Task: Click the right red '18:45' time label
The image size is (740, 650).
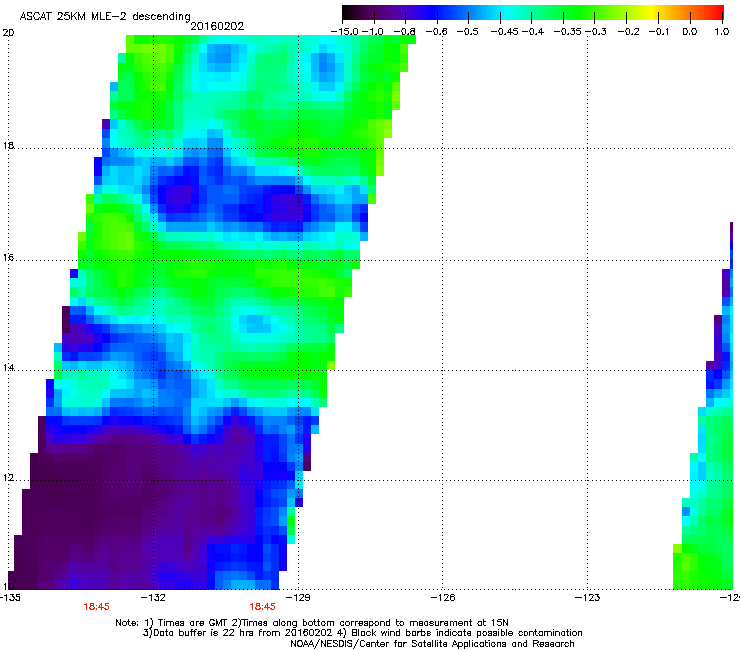Action: 262,607
